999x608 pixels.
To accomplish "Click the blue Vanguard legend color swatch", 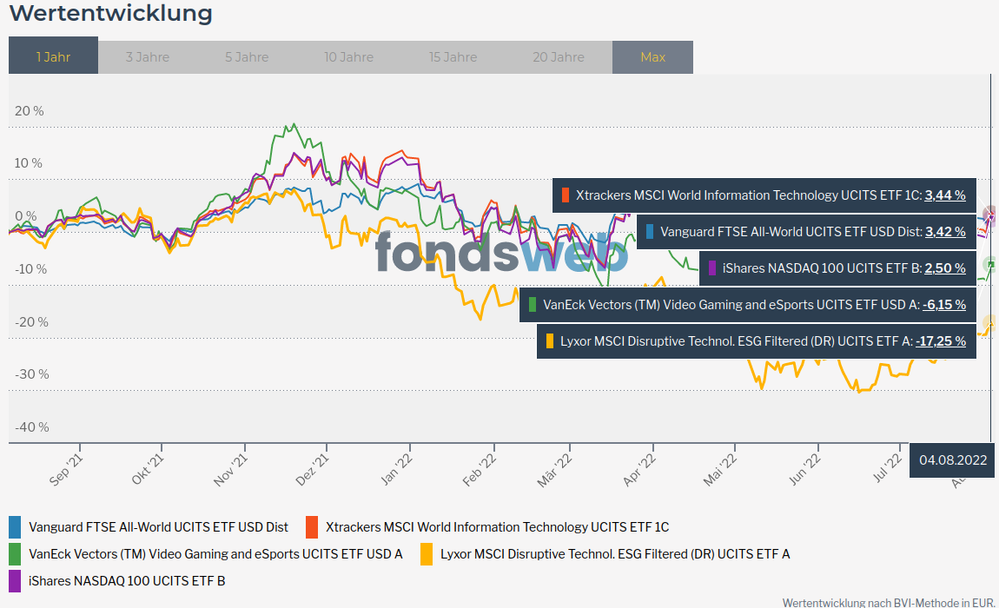I will (x=15, y=526).
